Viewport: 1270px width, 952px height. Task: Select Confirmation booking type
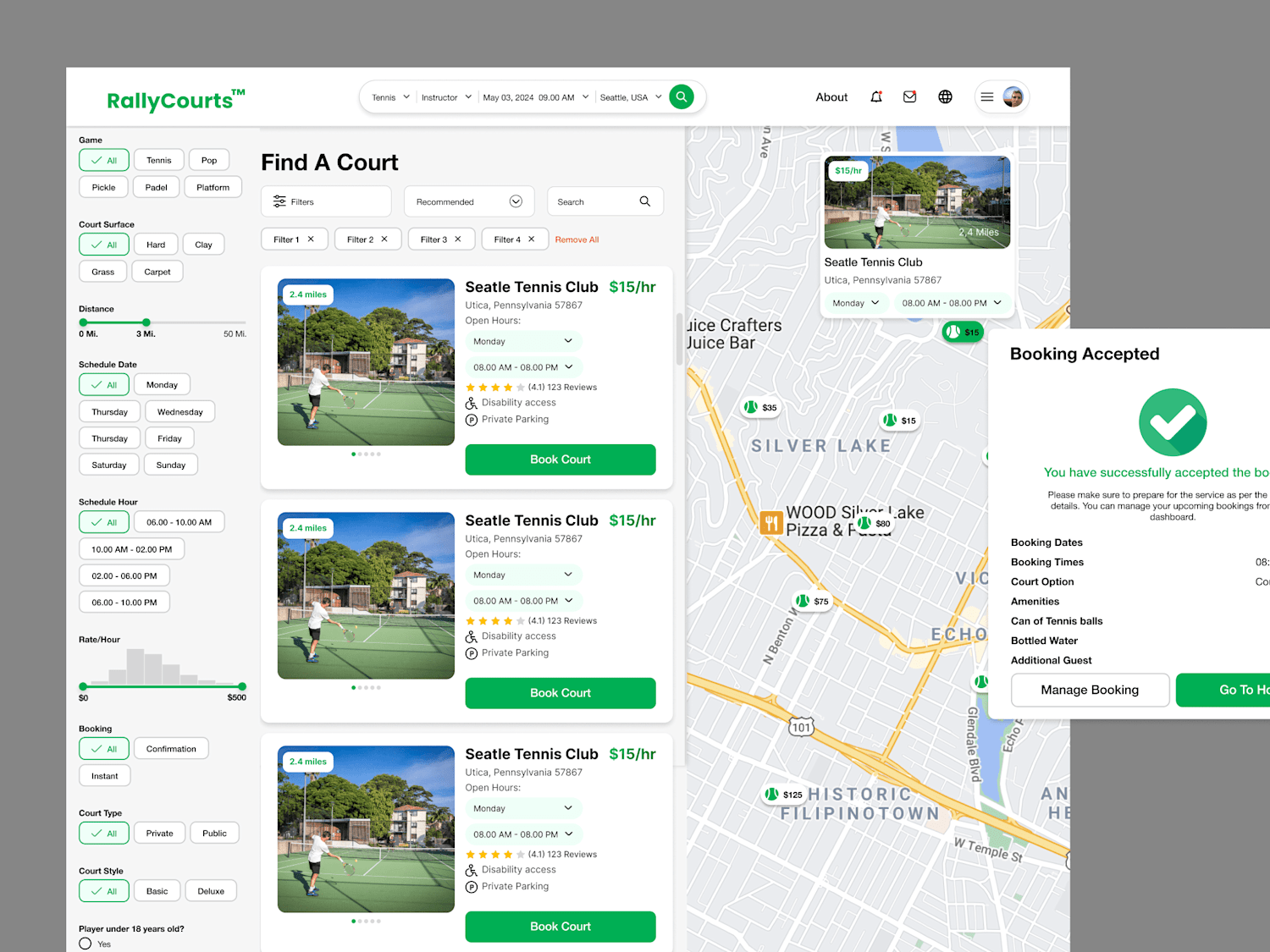click(171, 749)
